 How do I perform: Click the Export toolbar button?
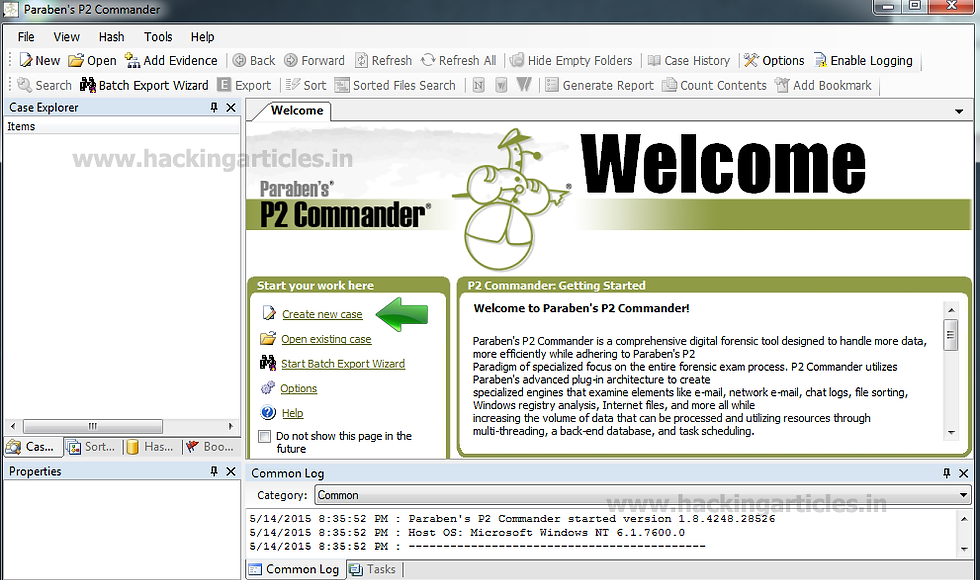(244, 86)
